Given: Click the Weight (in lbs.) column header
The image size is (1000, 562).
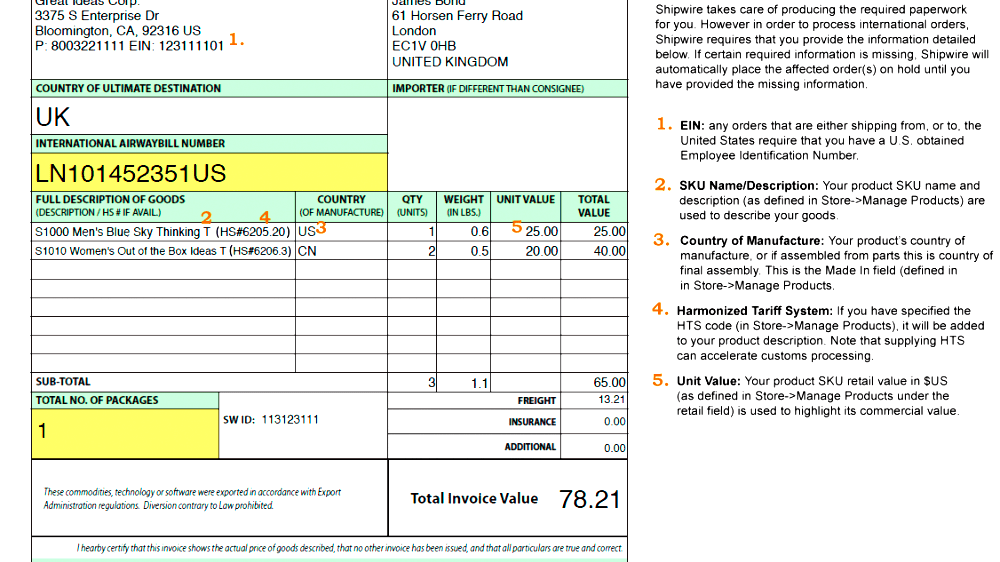Looking at the screenshot, I should click(464, 205).
